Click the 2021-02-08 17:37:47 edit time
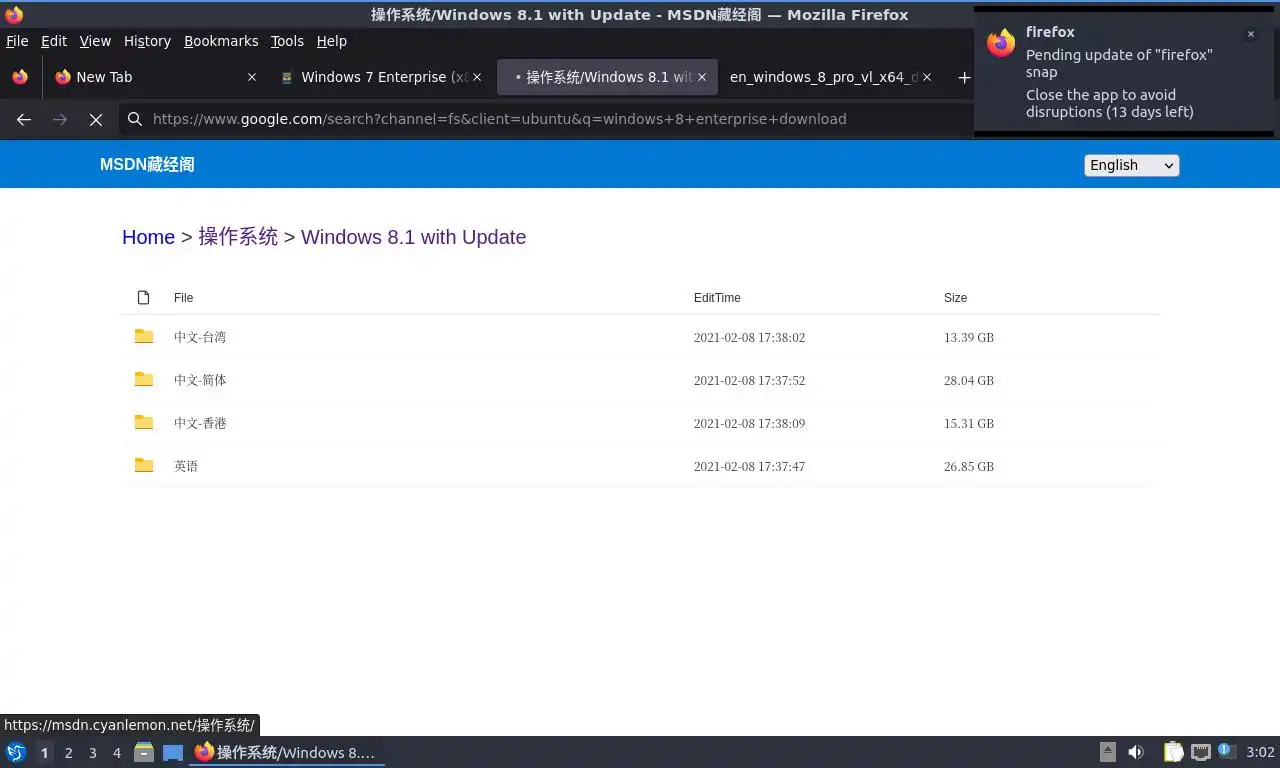 coord(749,467)
